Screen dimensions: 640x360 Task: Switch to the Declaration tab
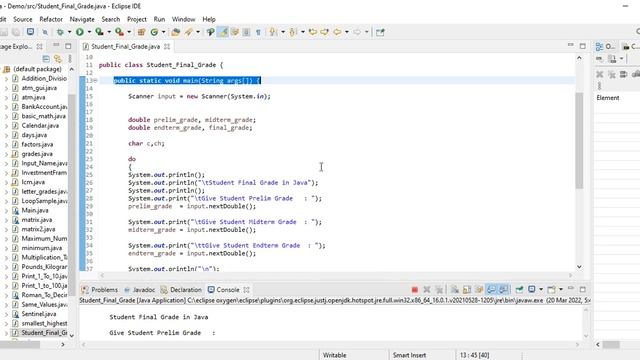[182, 289]
